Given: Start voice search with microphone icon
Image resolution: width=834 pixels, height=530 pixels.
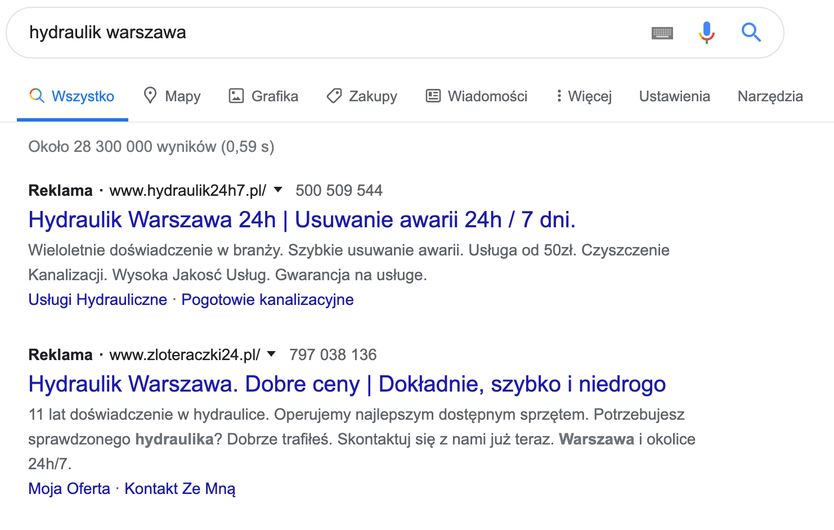Looking at the screenshot, I should (x=706, y=32).
